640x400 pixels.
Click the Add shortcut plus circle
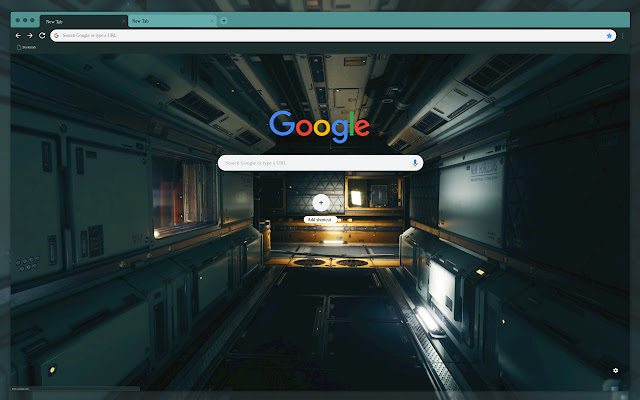321,203
